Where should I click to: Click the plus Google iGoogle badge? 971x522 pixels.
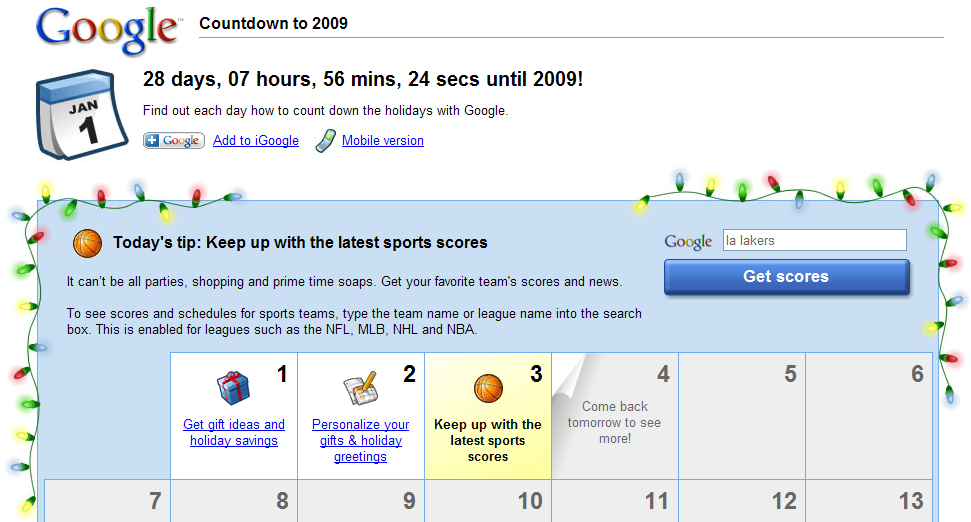(174, 141)
